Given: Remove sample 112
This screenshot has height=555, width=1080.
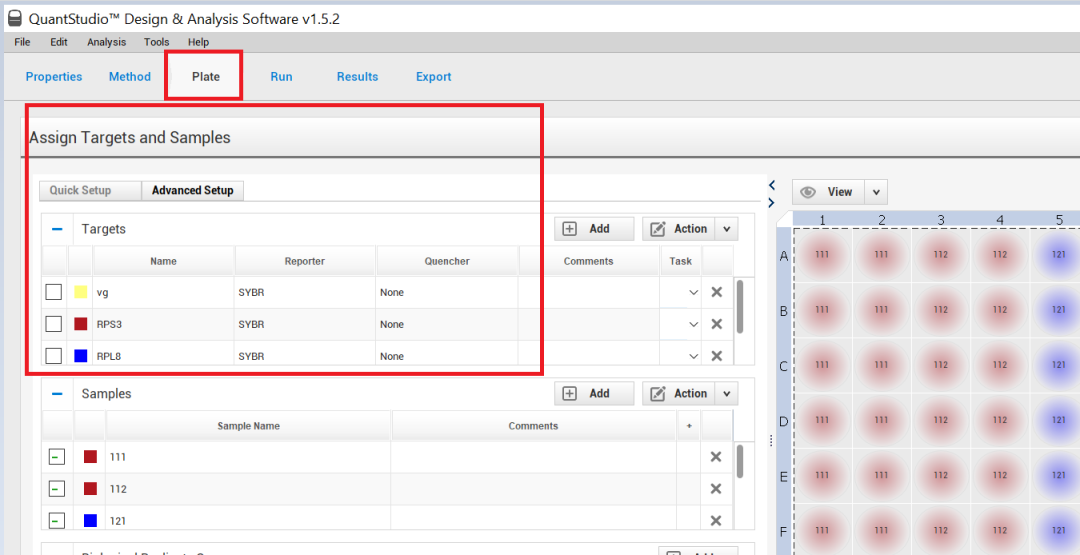Looking at the screenshot, I should click(x=716, y=489).
